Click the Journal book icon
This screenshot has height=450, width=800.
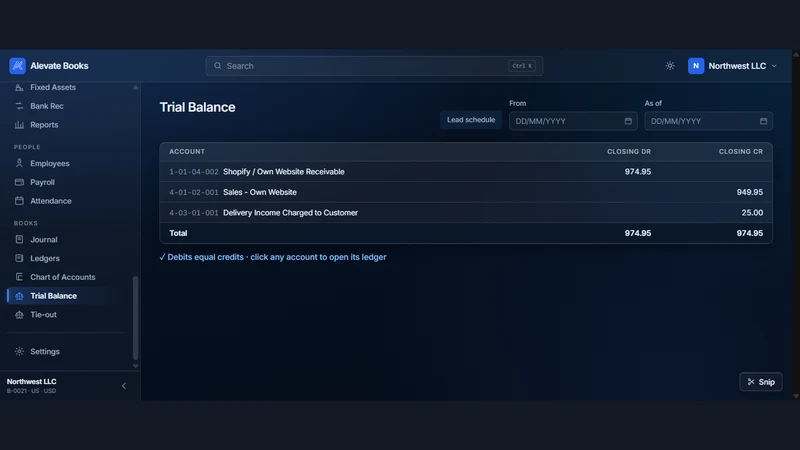19,239
